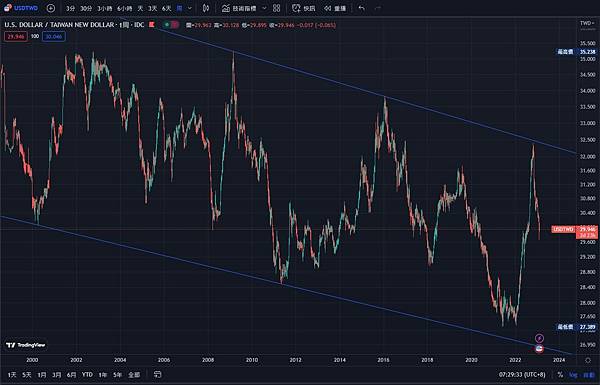Toggle the percent scale button
The width and height of the screenshot is (600, 385).
click(560, 375)
